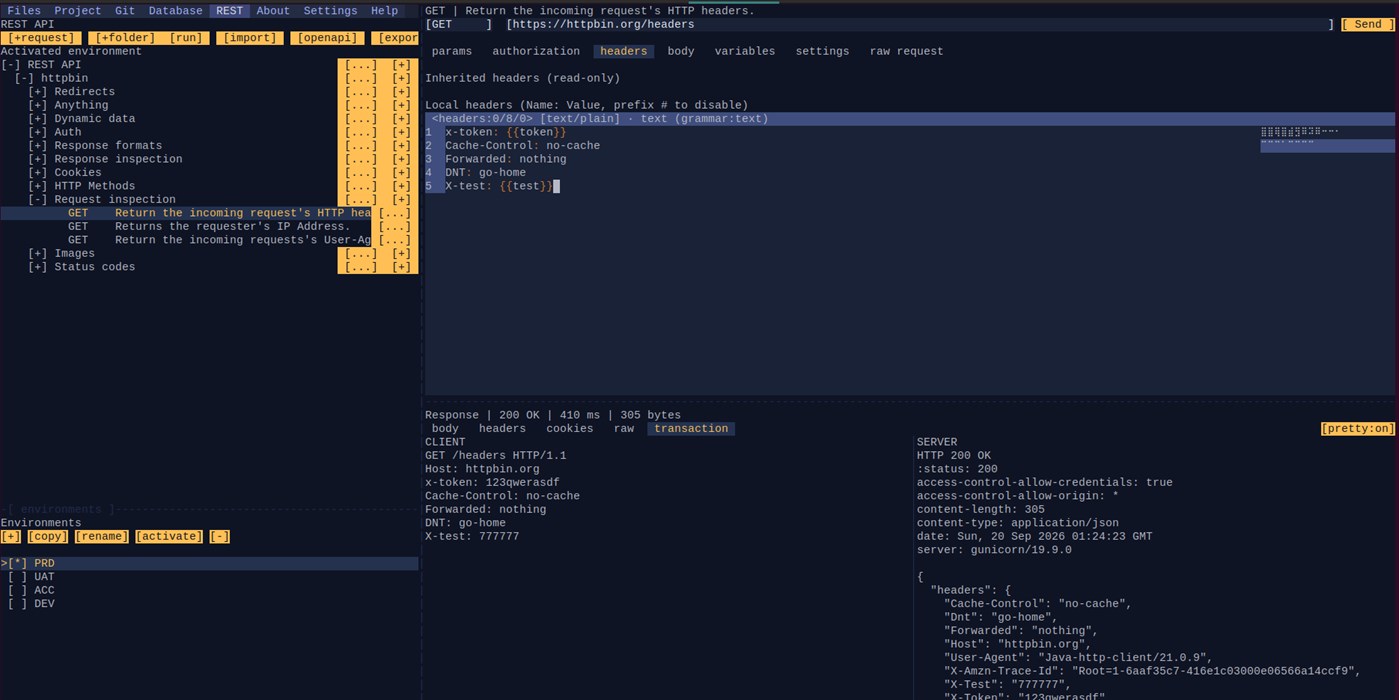The width and height of the screenshot is (1399, 700).
Task: Open the Project menu
Action: (78, 11)
